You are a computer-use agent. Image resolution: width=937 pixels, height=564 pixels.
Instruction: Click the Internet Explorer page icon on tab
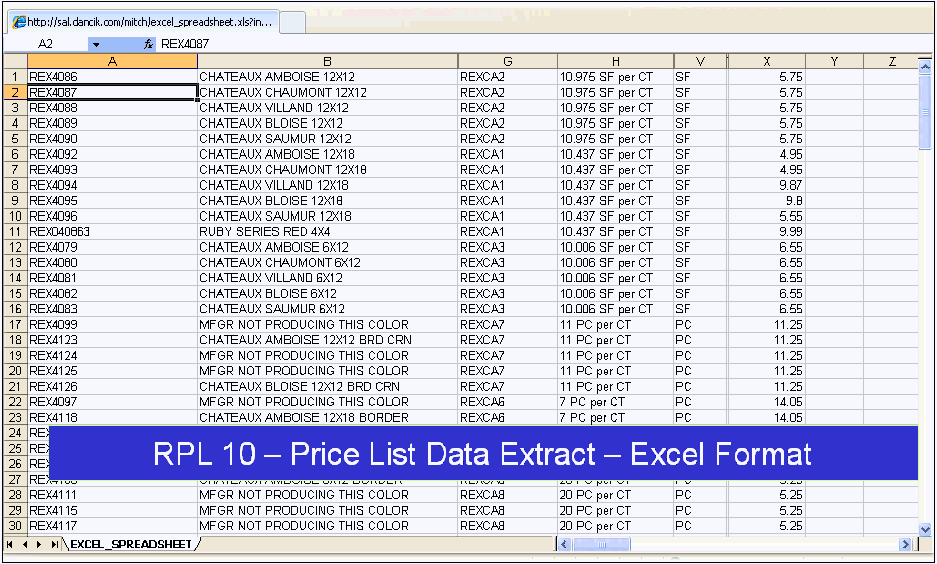pos(17,21)
